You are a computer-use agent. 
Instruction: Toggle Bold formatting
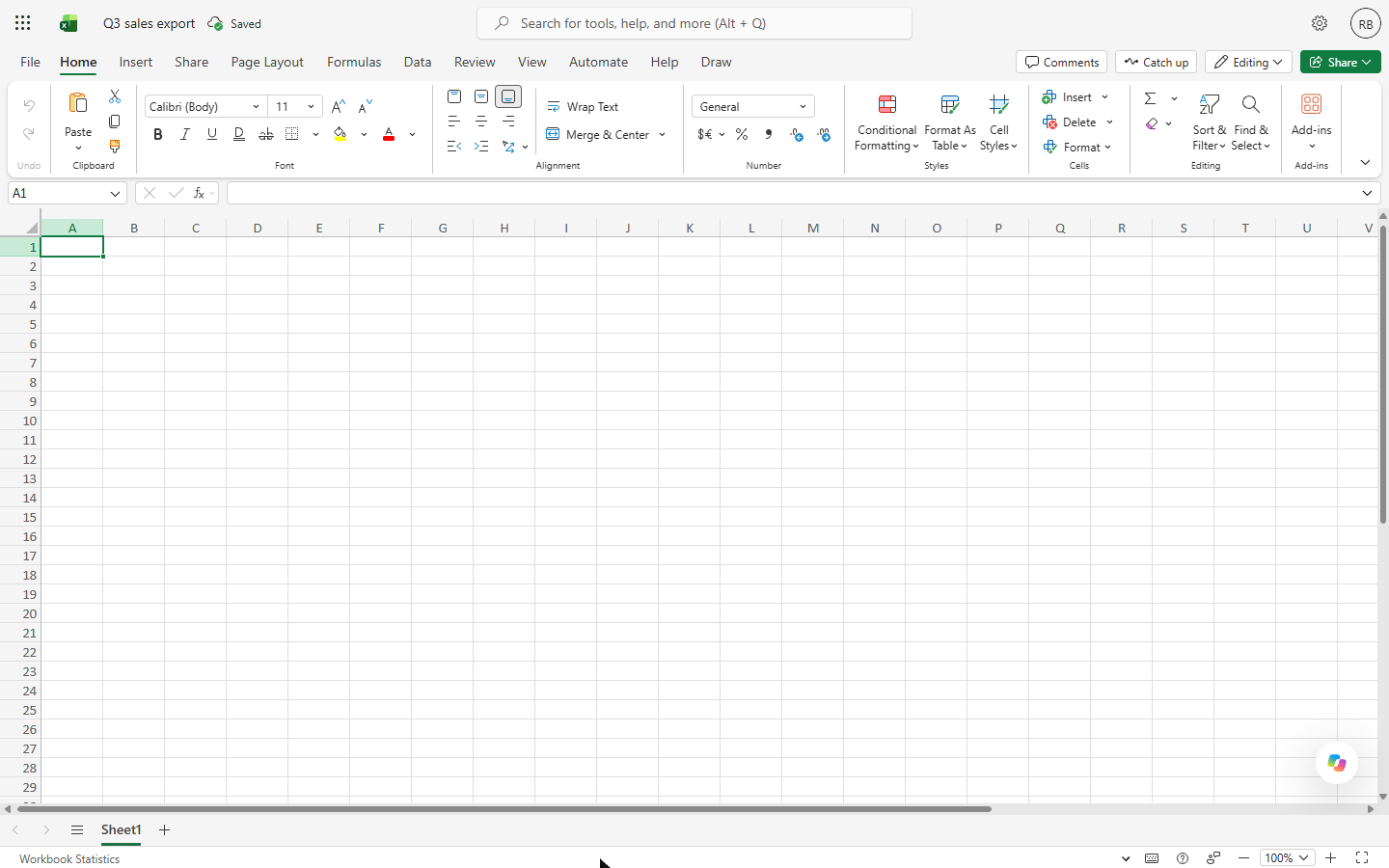(x=158, y=134)
